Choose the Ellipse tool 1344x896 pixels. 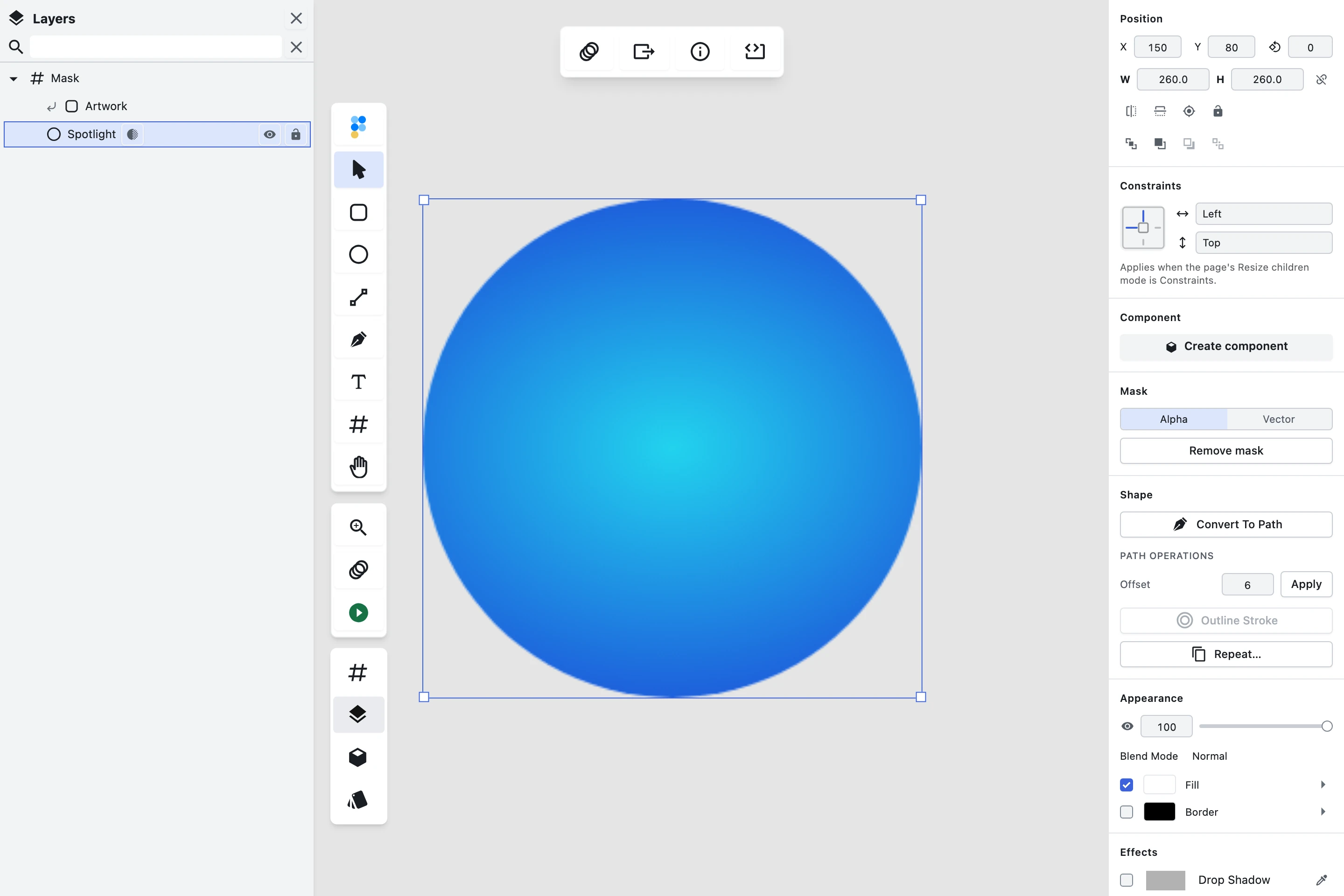pos(358,254)
